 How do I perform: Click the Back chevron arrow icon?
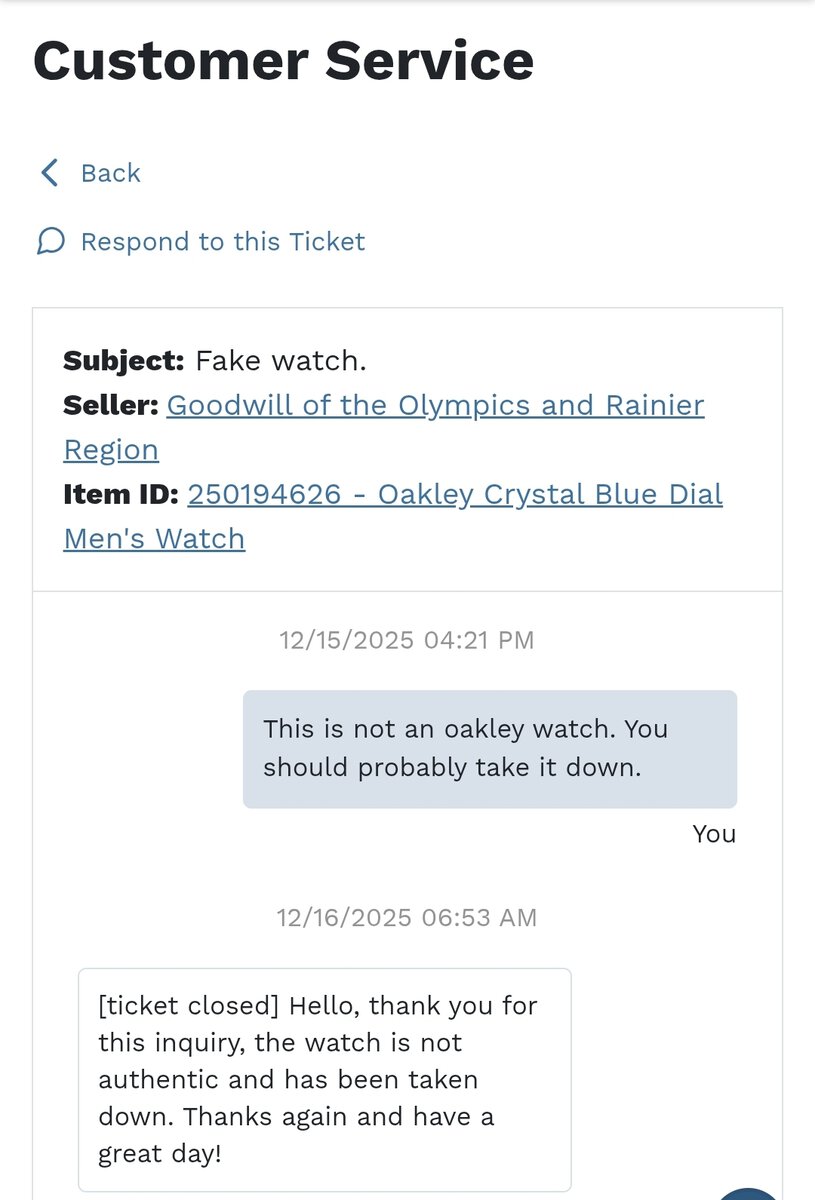point(49,173)
